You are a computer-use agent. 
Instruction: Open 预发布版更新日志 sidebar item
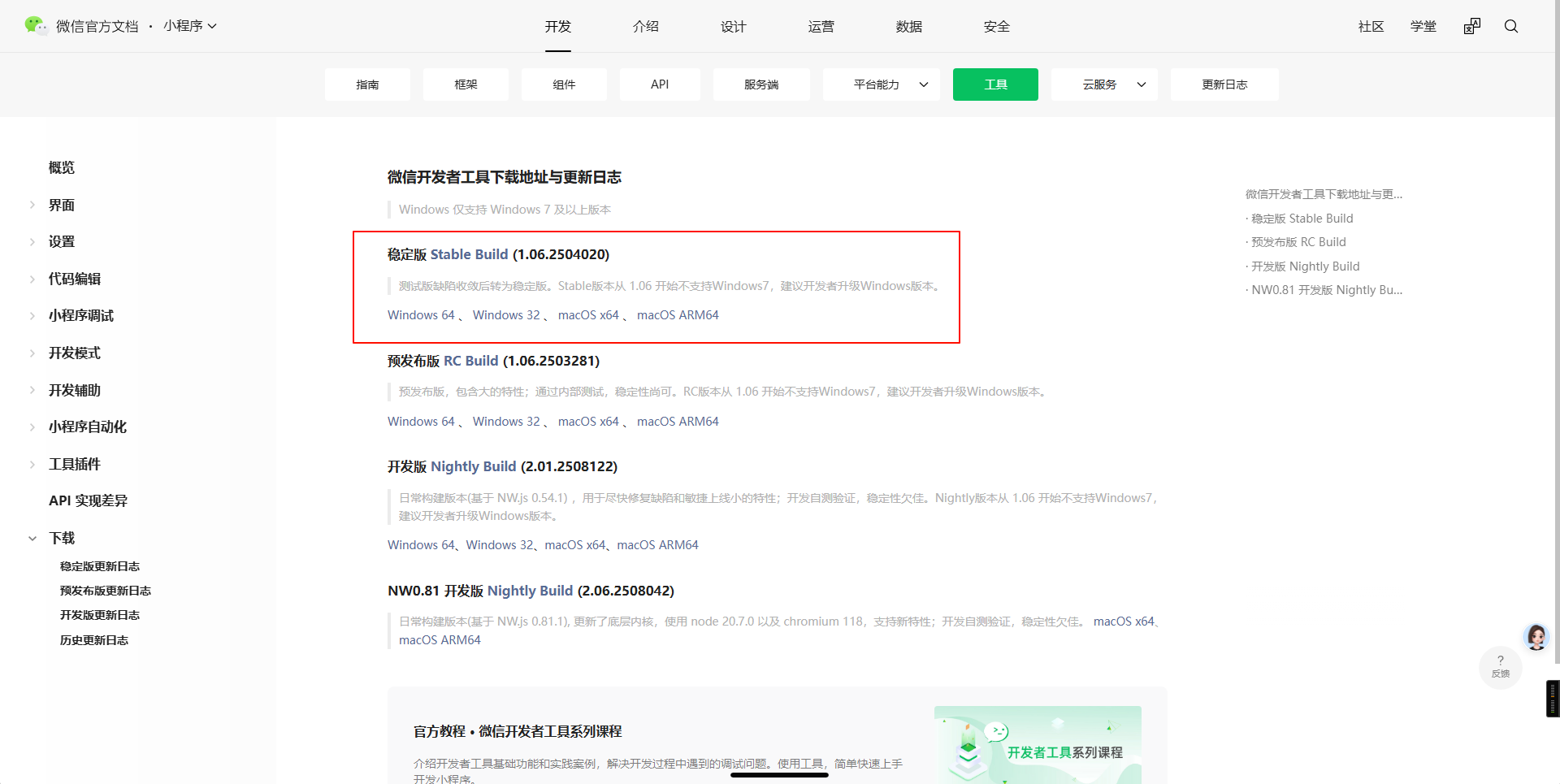106,591
